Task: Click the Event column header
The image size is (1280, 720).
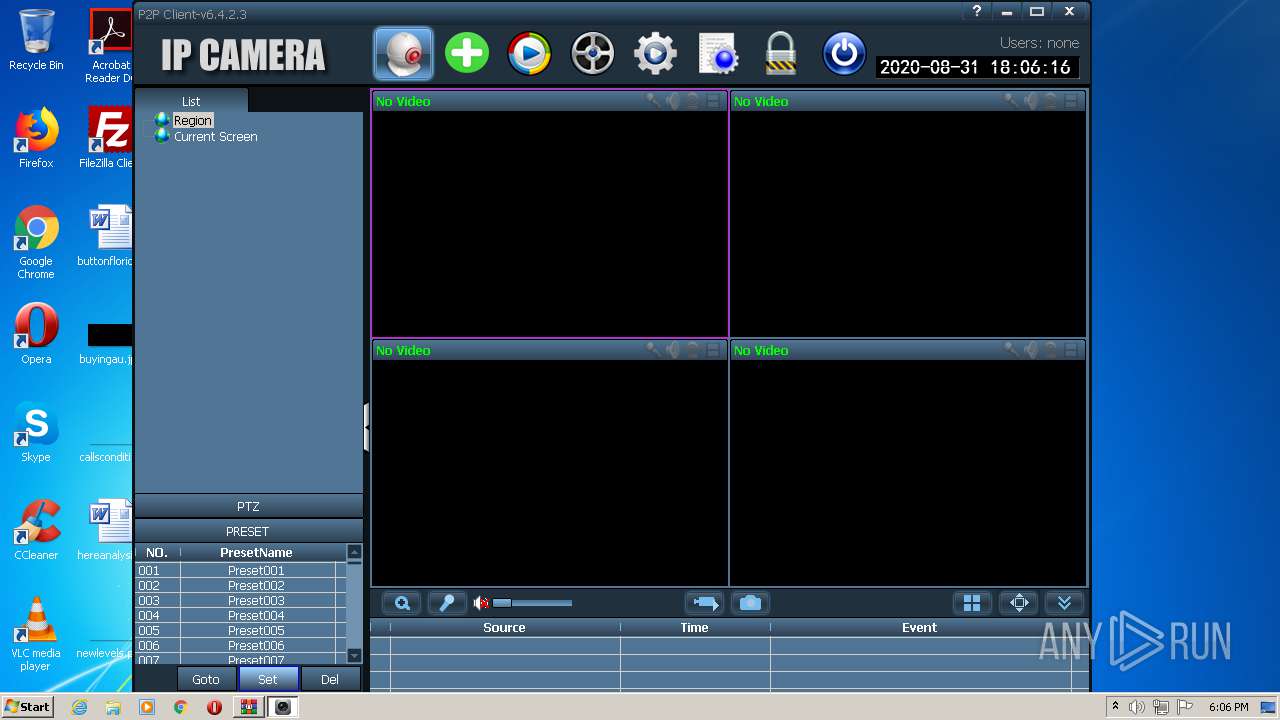Action: (x=919, y=628)
